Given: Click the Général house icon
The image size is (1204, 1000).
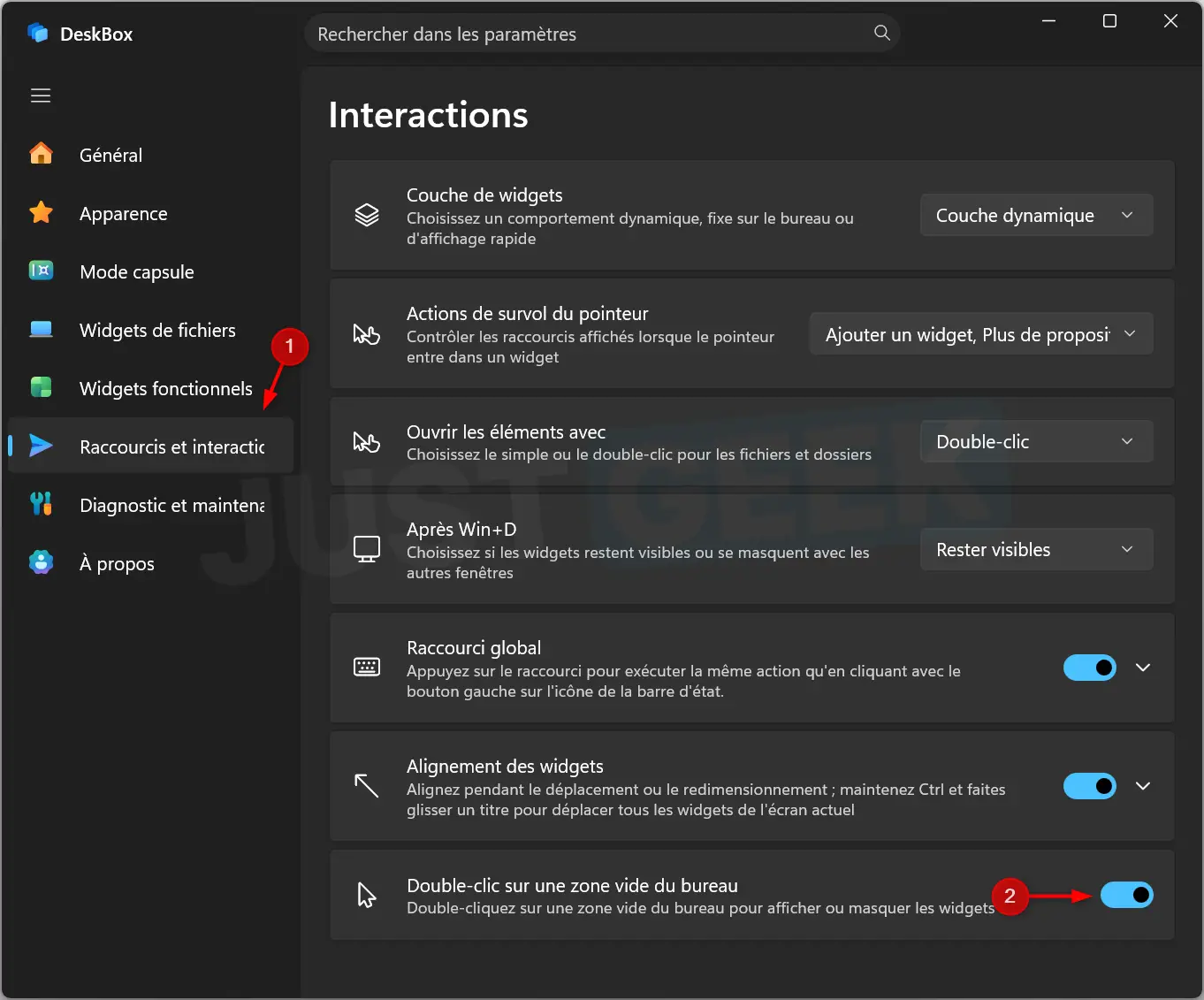Looking at the screenshot, I should point(41,154).
